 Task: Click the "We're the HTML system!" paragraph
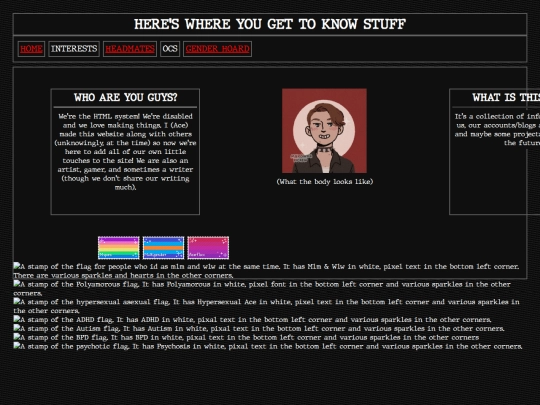(x=125, y=152)
